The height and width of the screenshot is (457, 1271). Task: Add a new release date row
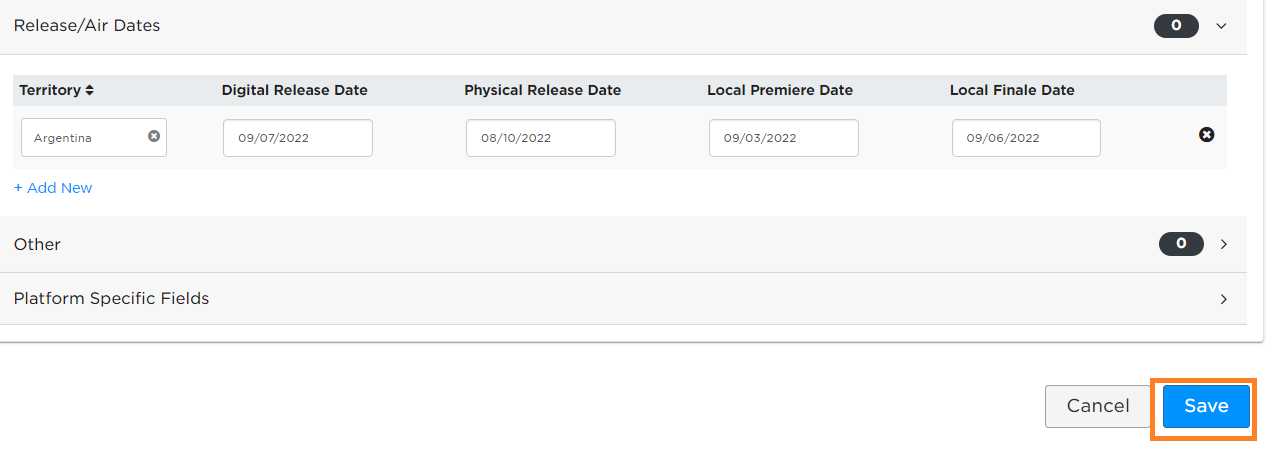click(53, 188)
